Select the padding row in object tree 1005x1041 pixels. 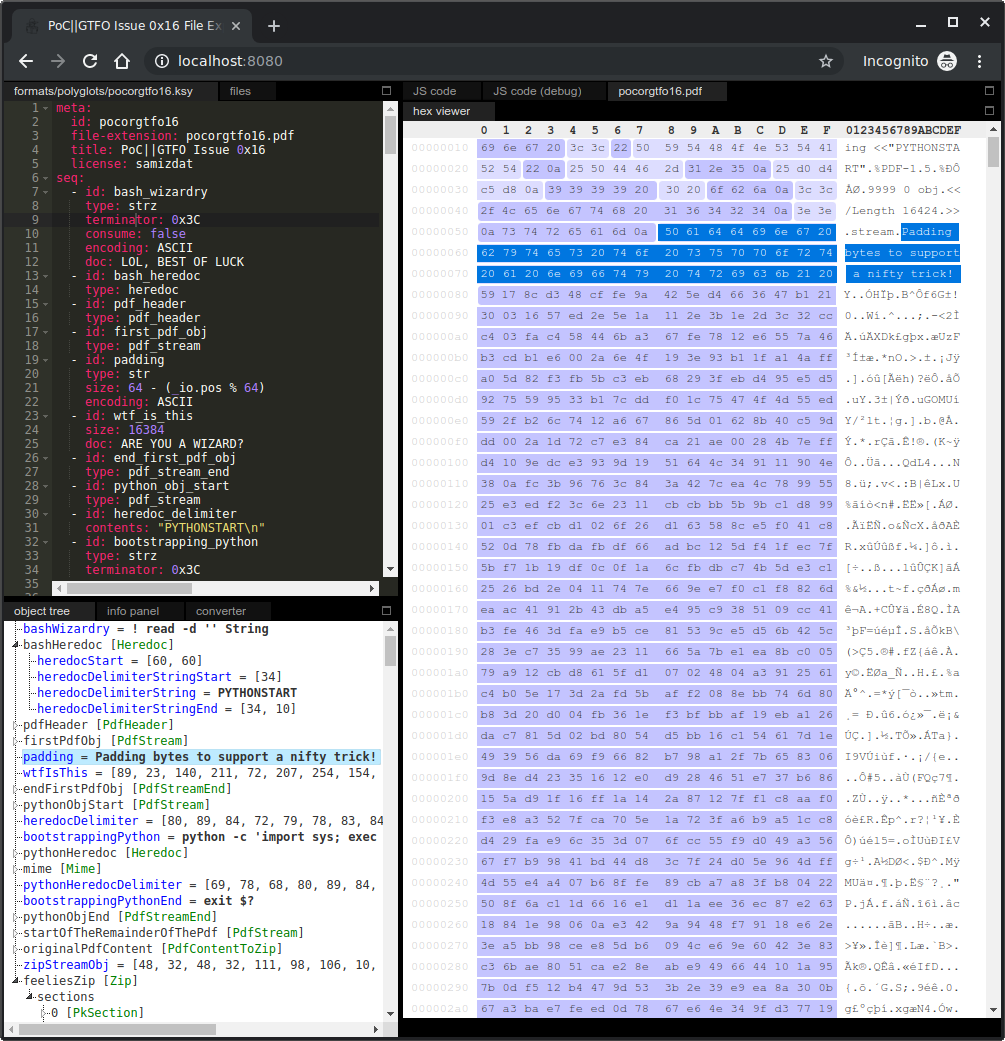(x=199, y=757)
